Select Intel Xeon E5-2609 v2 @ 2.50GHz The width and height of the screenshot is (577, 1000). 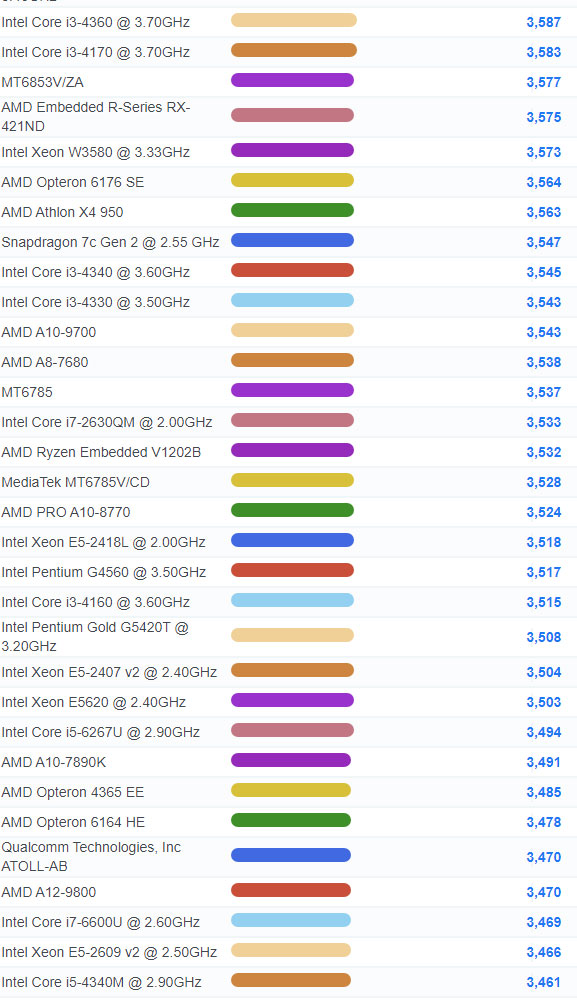coord(109,952)
